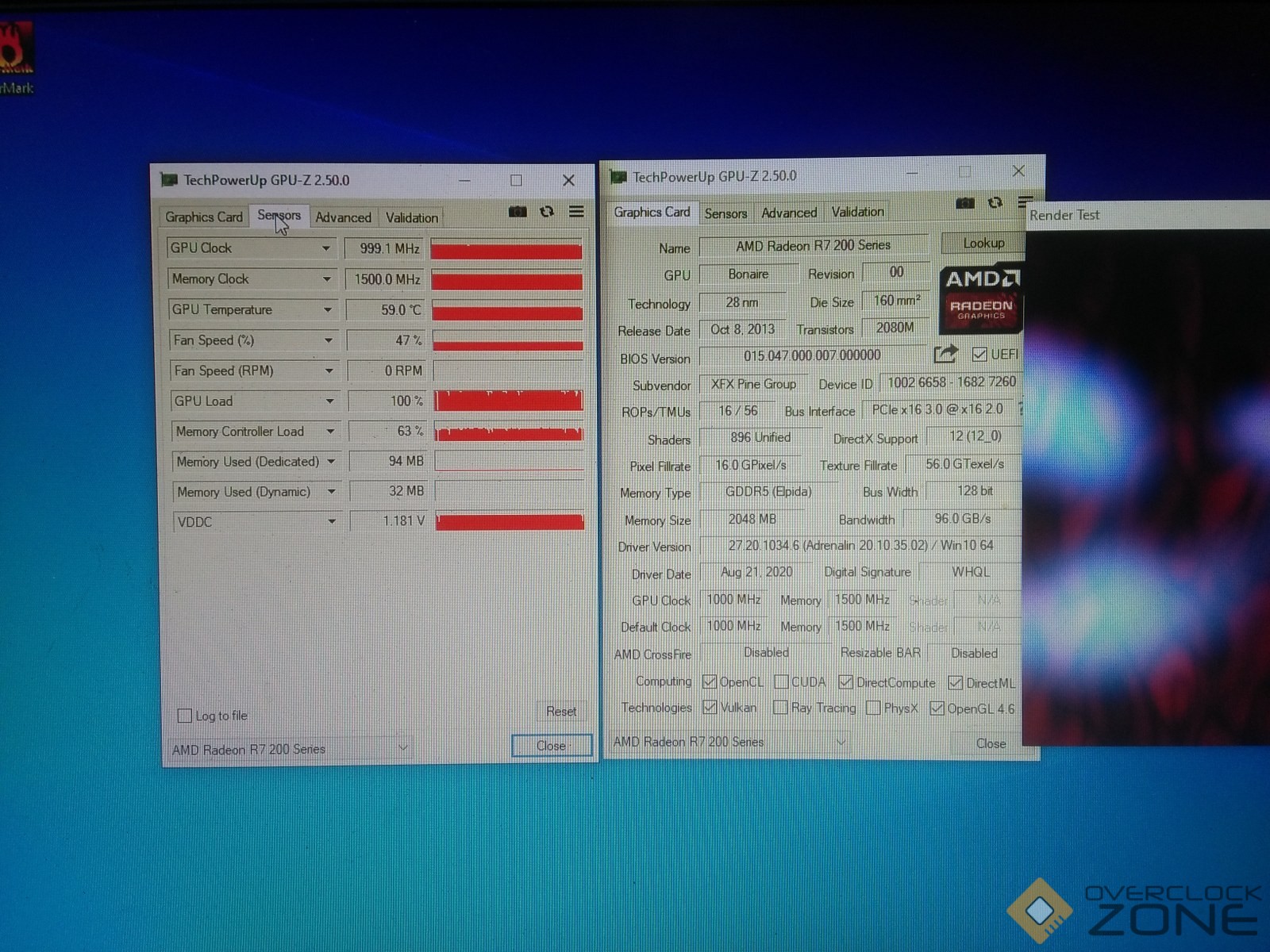Image resolution: width=1270 pixels, height=952 pixels.
Task: Open the Memory Clock sensor dropdown
Action: (326, 279)
